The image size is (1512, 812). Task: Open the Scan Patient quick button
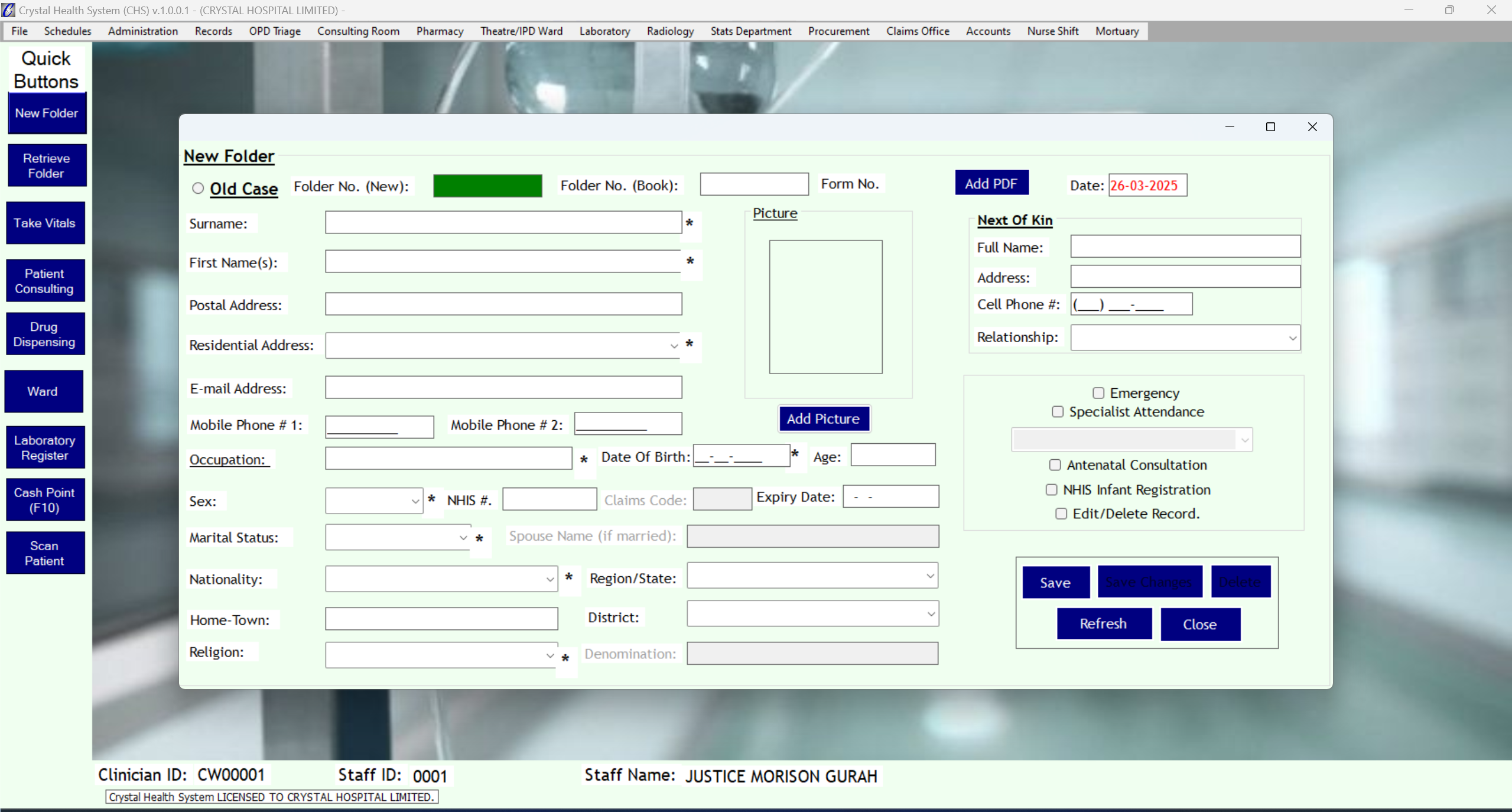pos(45,553)
